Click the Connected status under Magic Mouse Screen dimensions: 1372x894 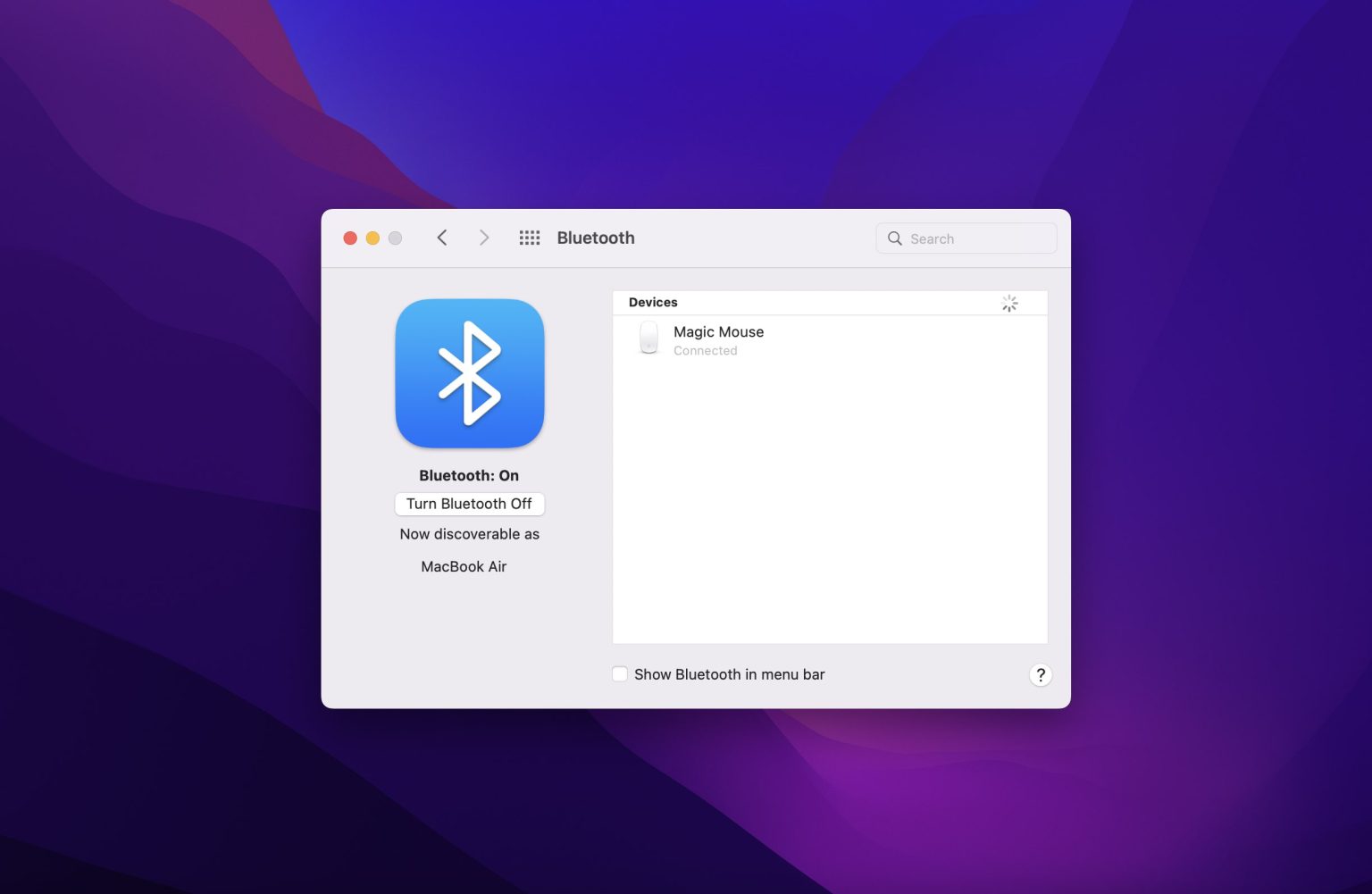click(x=705, y=350)
